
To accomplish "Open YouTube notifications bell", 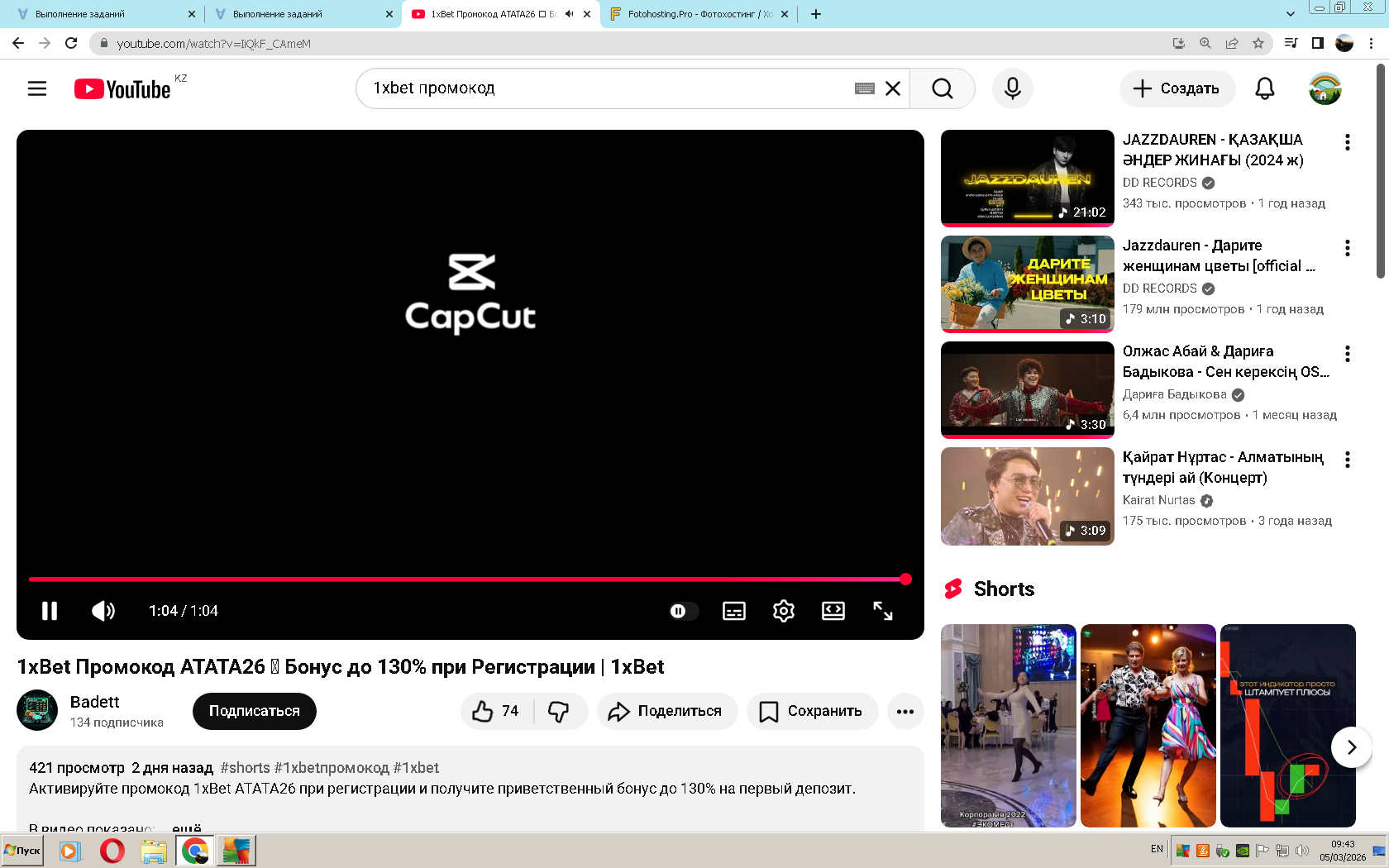I will point(1265,88).
